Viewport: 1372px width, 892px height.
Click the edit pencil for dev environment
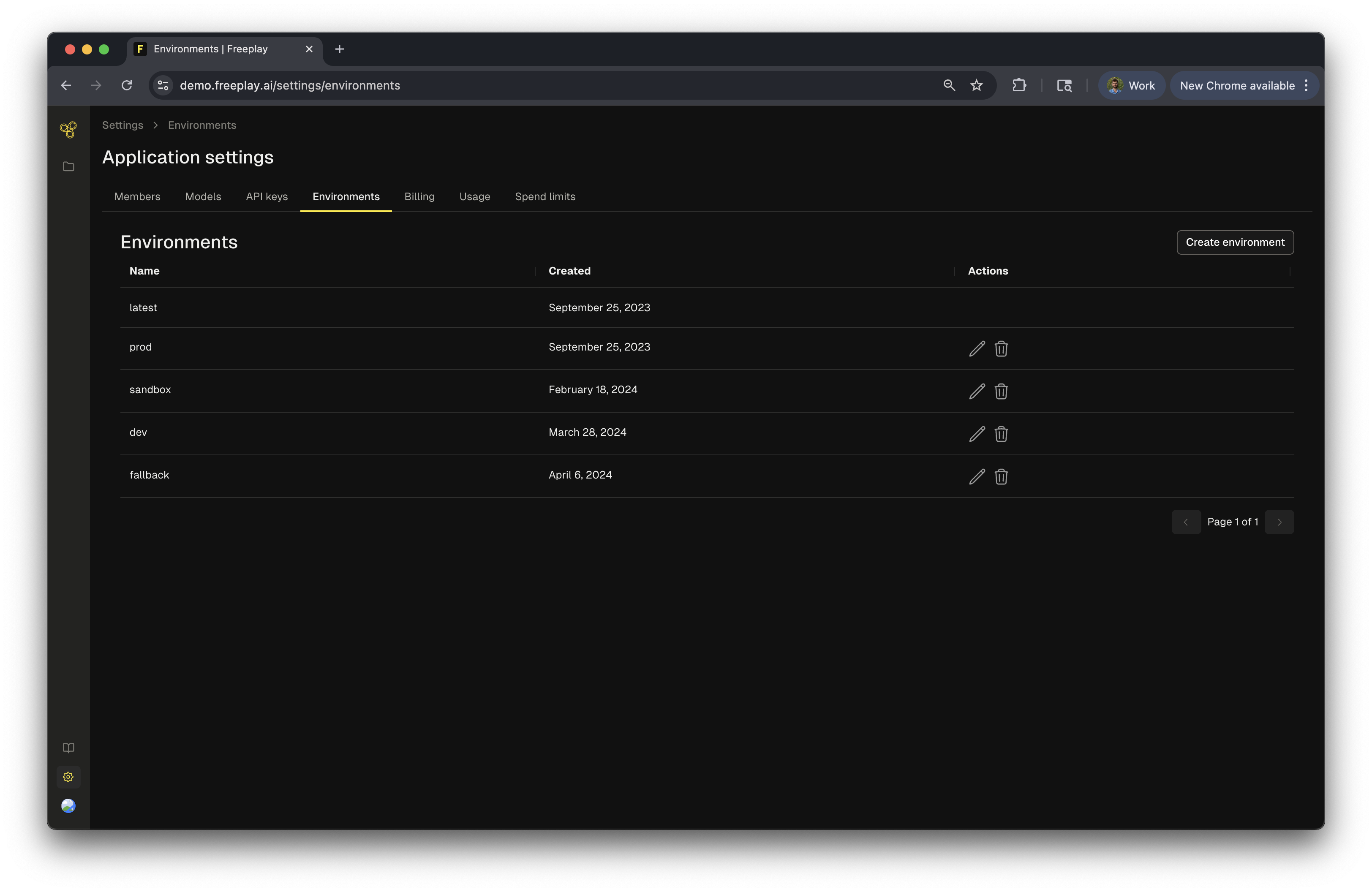[x=977, y=434]
